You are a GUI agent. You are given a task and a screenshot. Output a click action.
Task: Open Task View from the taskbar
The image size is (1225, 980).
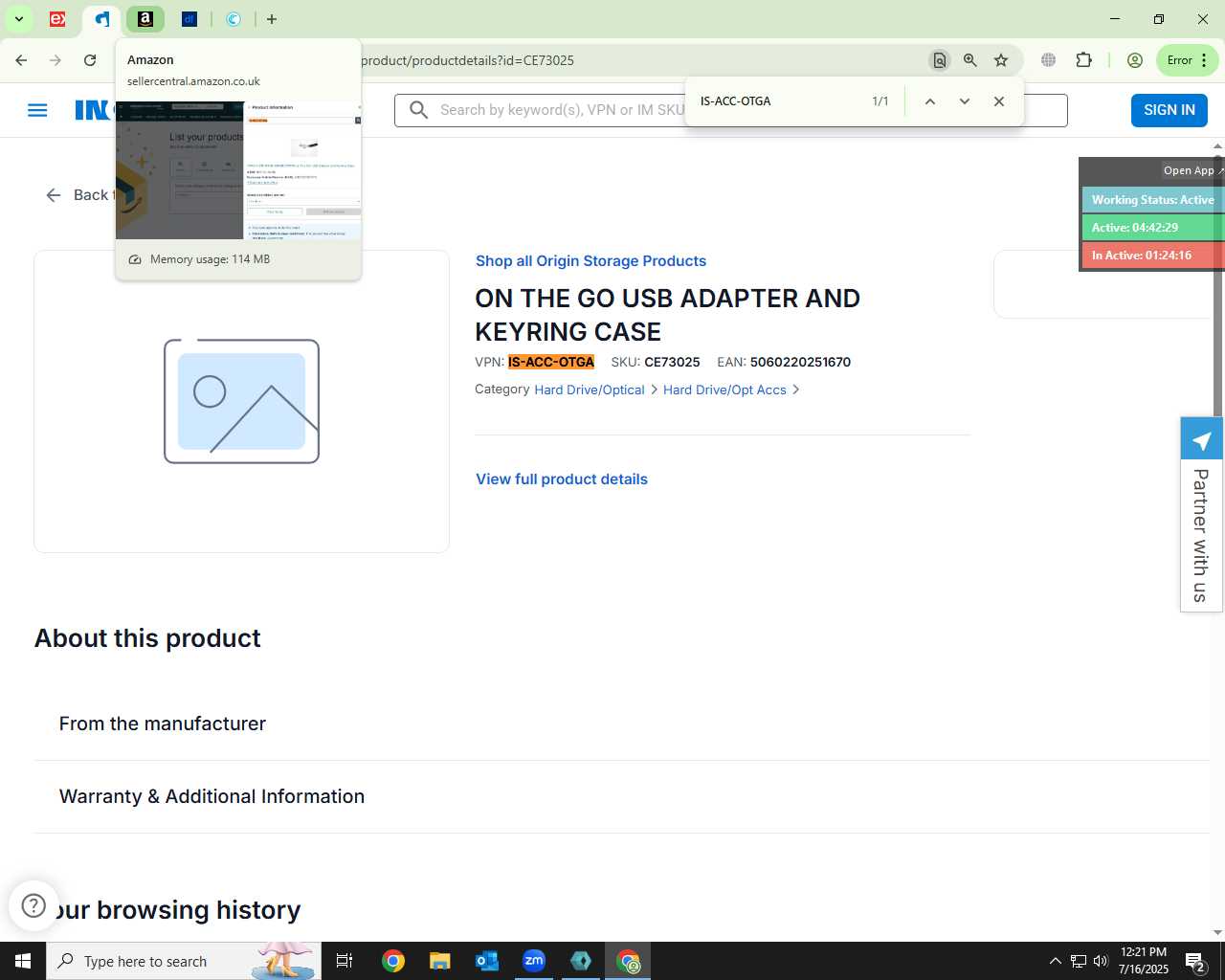pyautogui.click(x=345, y=961)
